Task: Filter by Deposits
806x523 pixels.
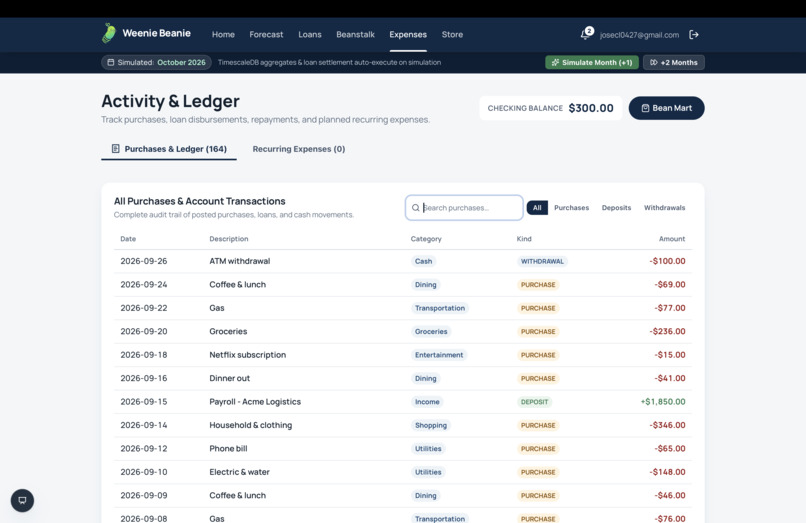Action: point(616,208)
